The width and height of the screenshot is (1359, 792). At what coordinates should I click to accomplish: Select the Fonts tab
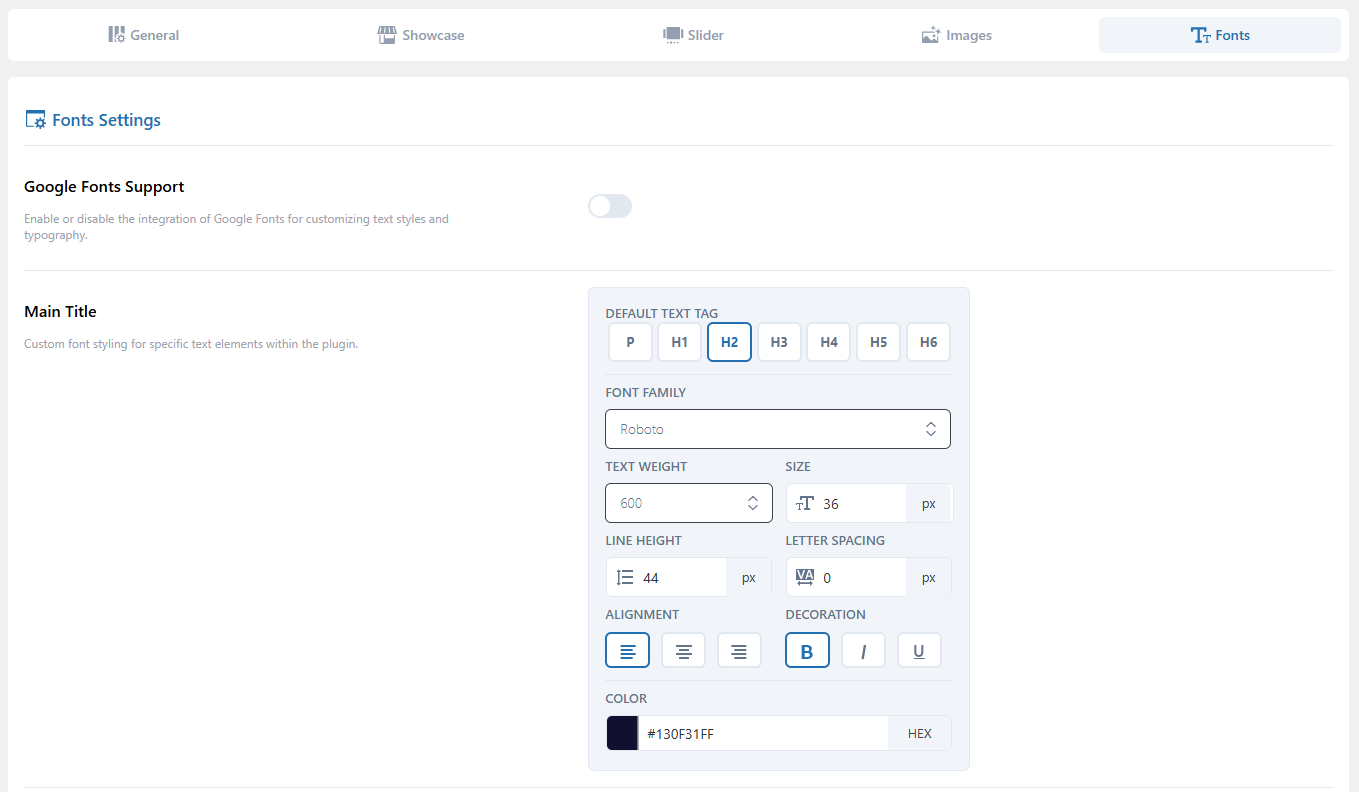[x=1220, y=35]
